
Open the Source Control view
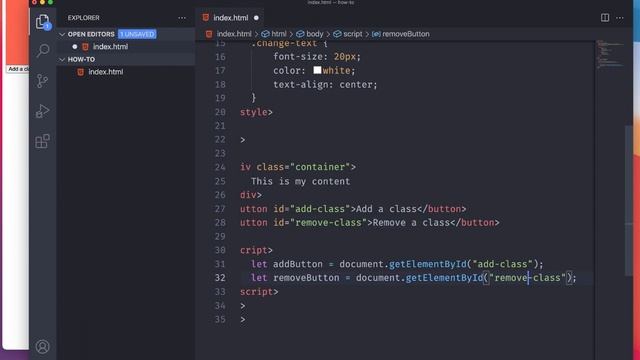[x=42, y=80]
